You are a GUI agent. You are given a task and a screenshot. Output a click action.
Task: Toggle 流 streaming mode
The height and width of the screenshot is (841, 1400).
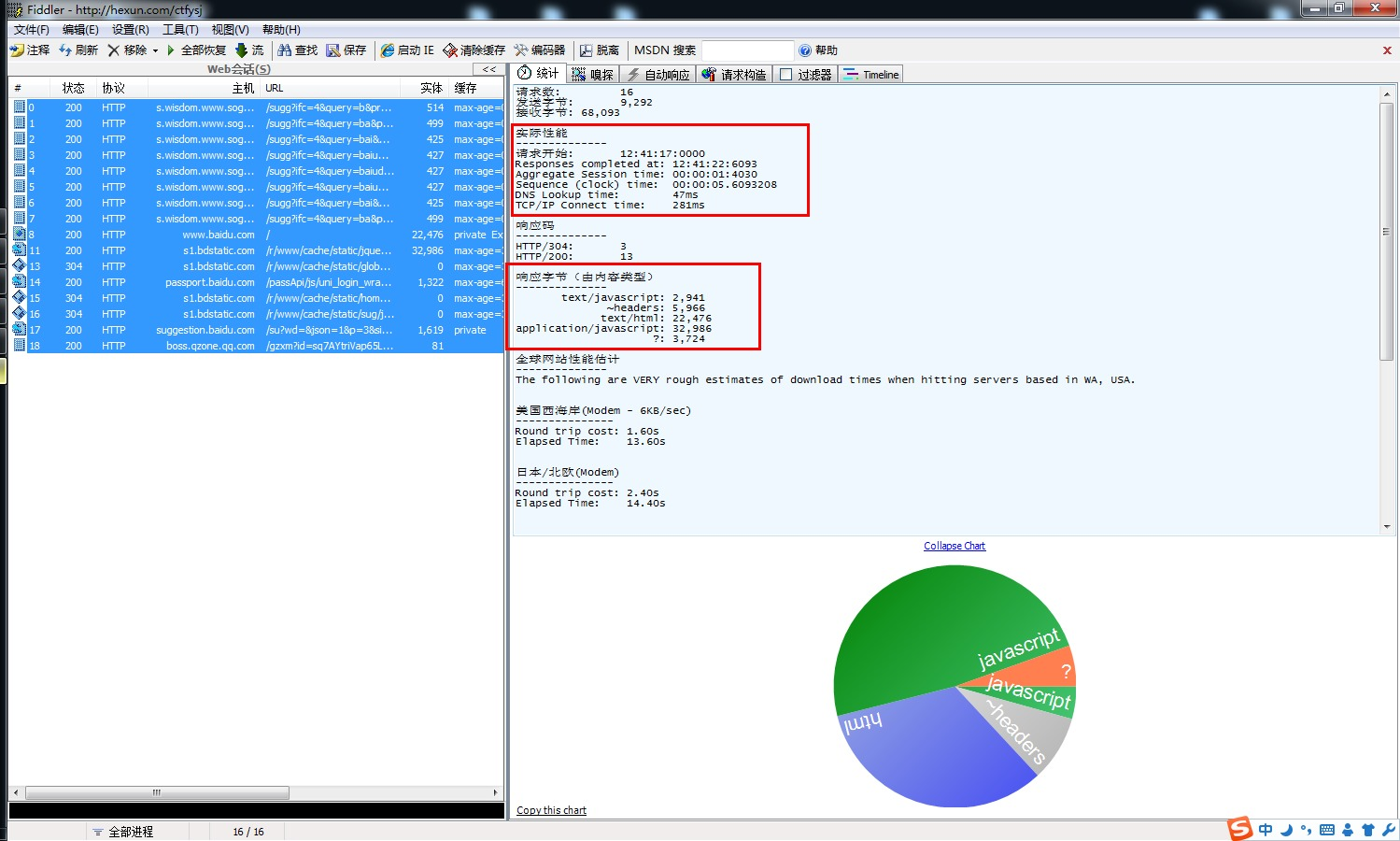[x=248, y=50]
